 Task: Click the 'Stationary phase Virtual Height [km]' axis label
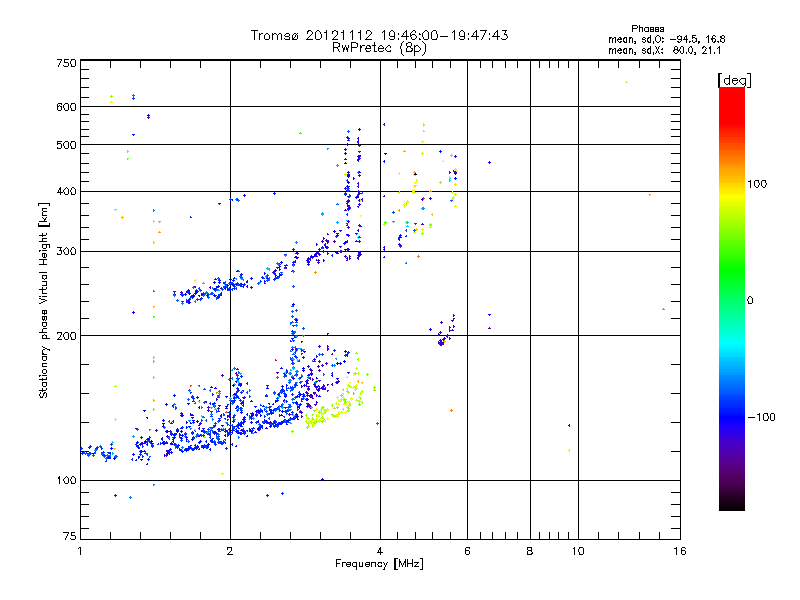tap(44, 301)
